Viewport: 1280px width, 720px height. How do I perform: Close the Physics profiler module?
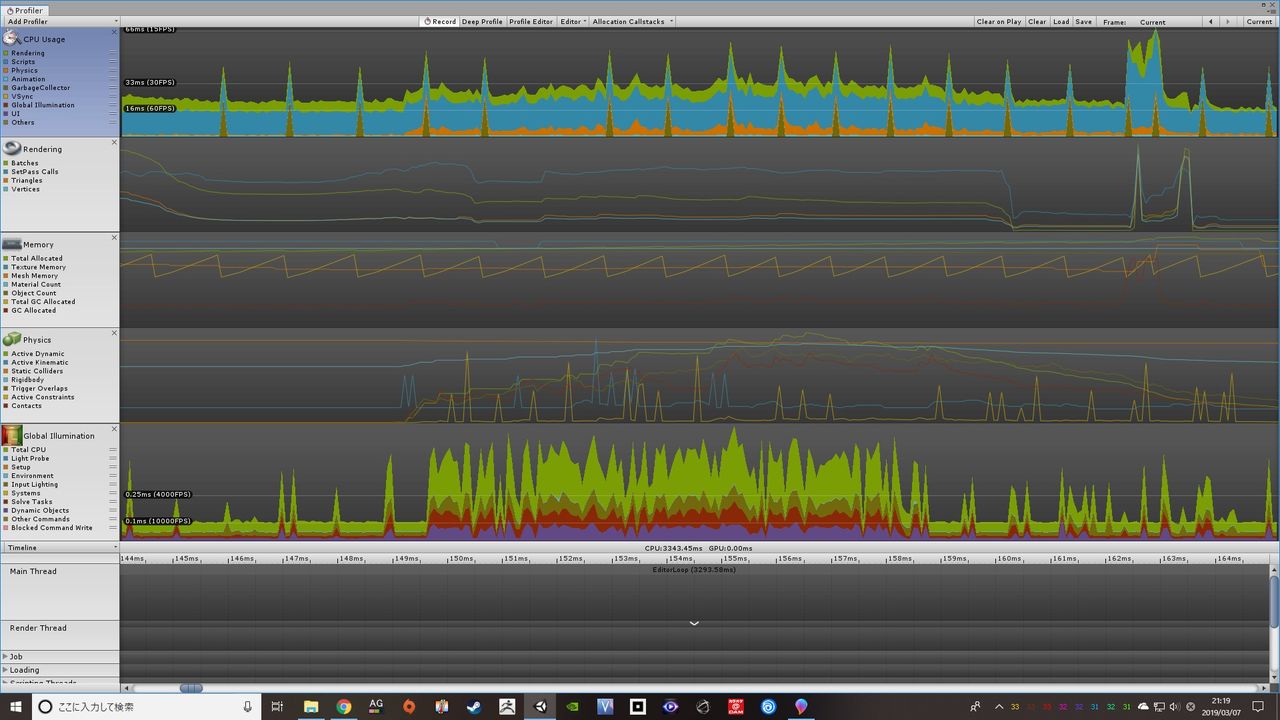tap(114, 333)
